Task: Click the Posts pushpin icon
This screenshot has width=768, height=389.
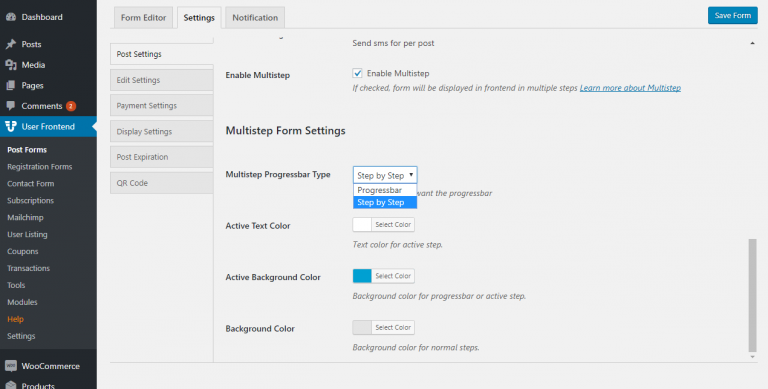Action: click(x=11, y=44)
